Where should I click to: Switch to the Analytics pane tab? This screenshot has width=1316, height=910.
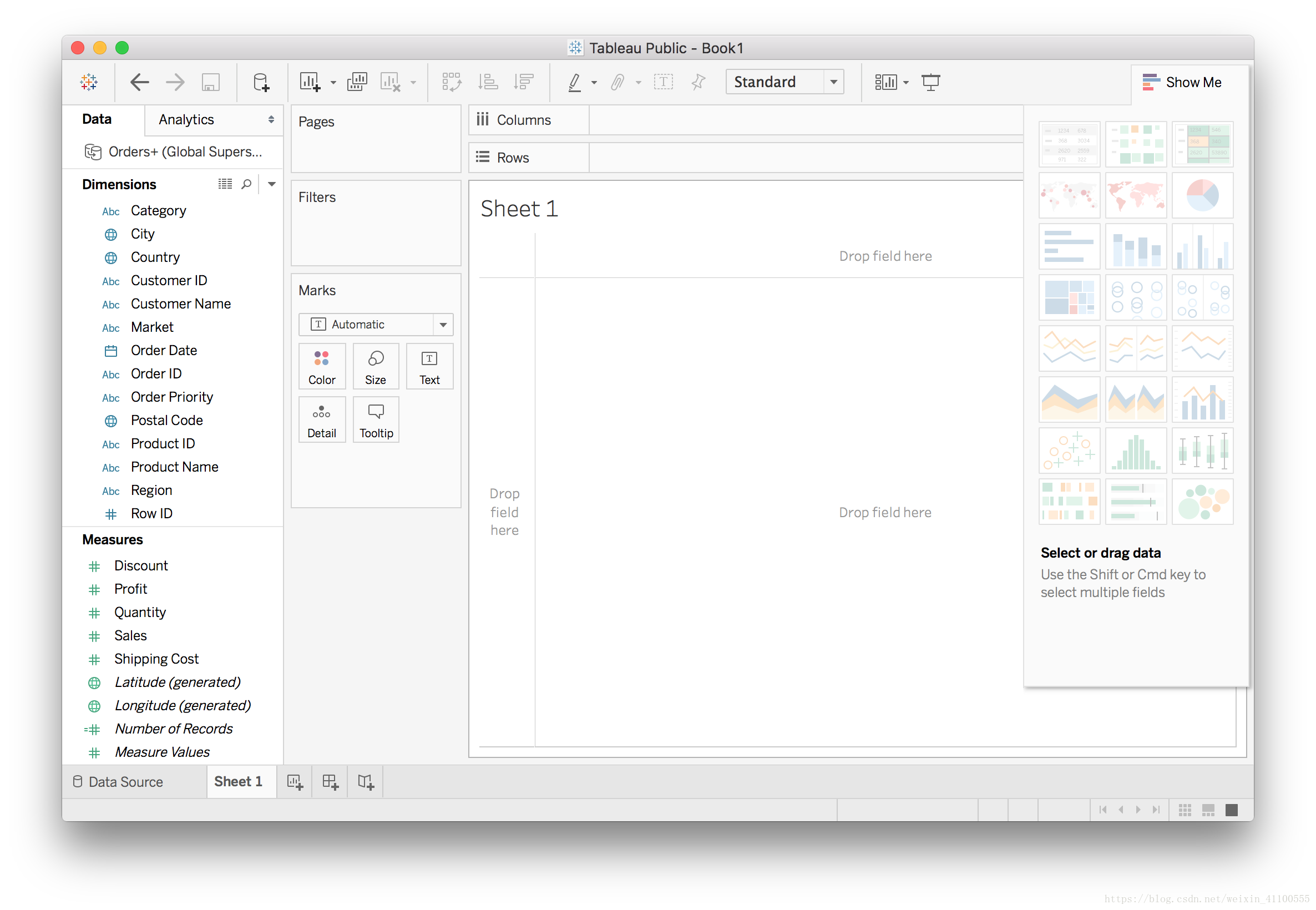click(186, 120)
